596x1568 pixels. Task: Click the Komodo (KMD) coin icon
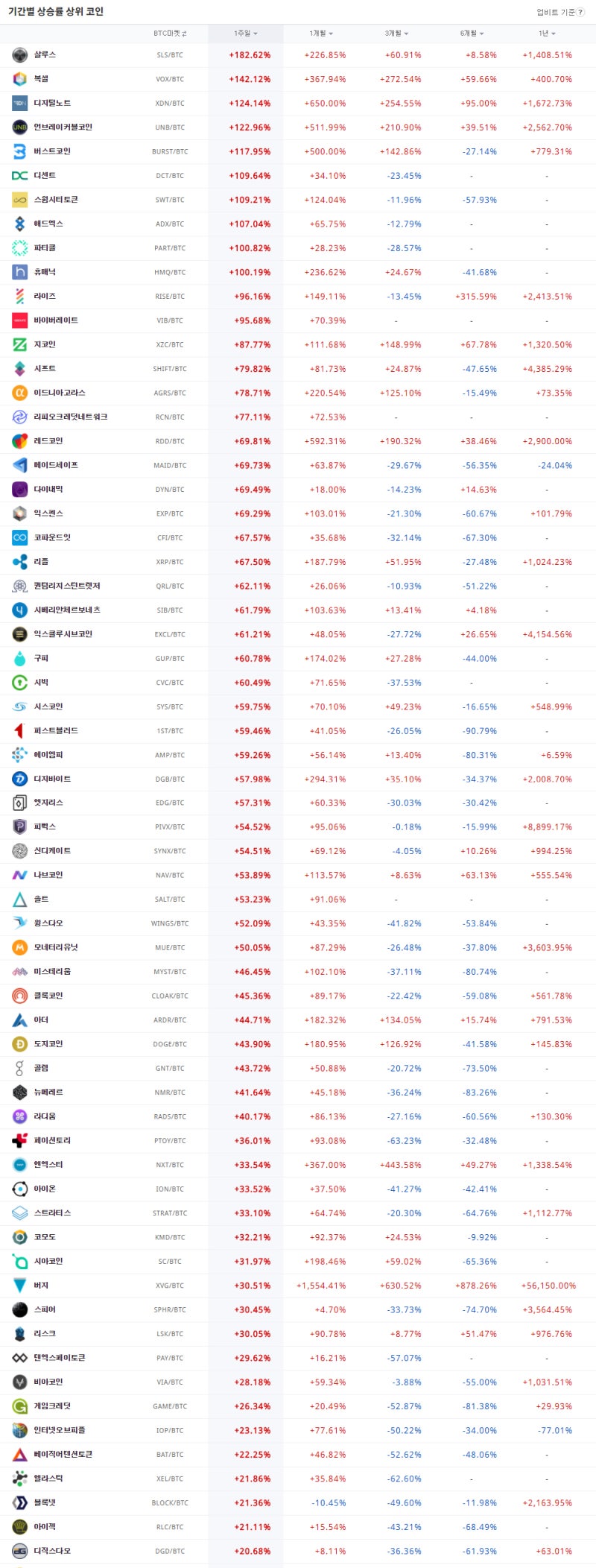pyautogui.click(x=20, y=1237)
